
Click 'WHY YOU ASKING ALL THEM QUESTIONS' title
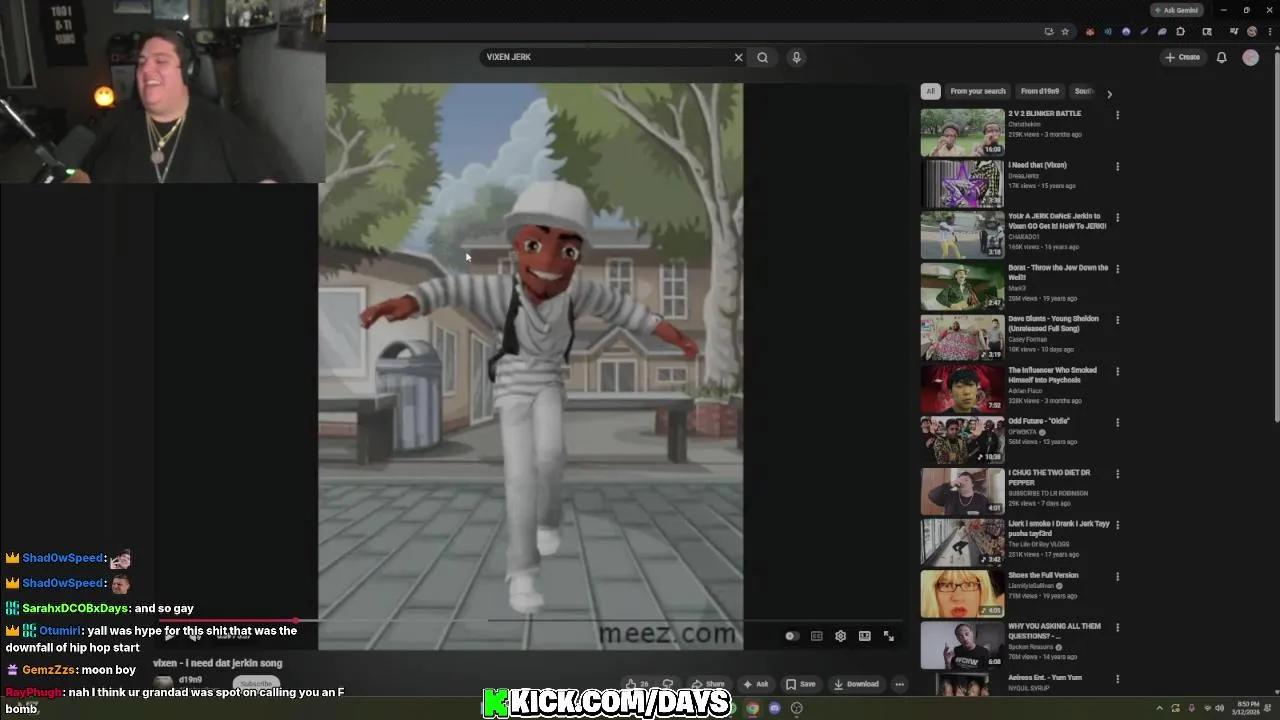1054,630
